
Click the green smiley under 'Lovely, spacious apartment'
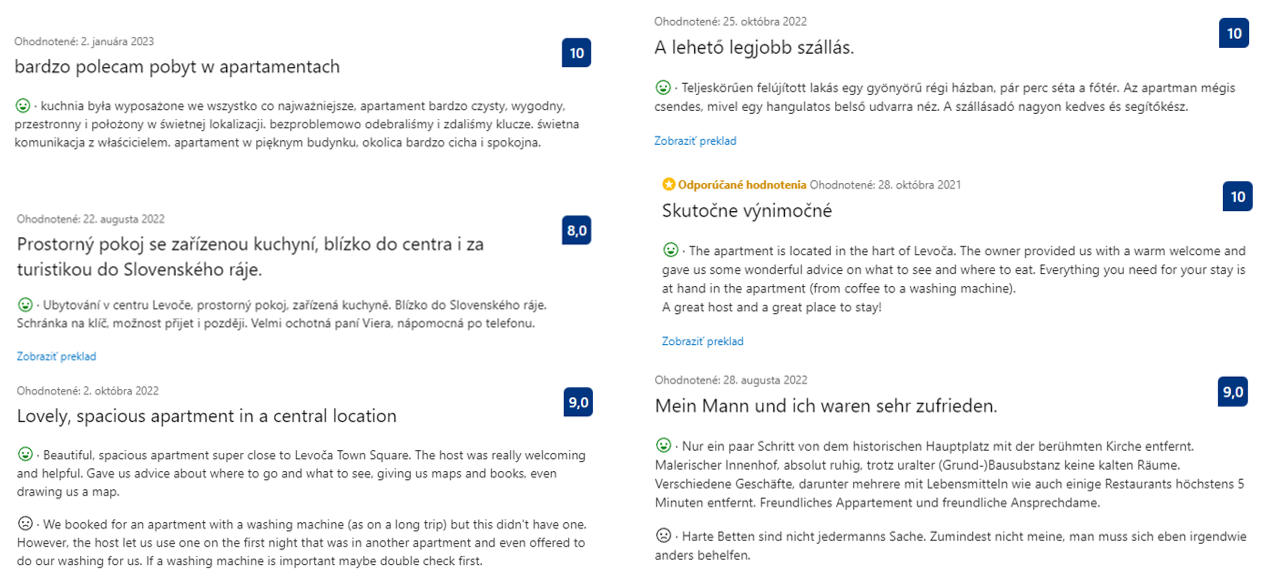pos(25,454)
